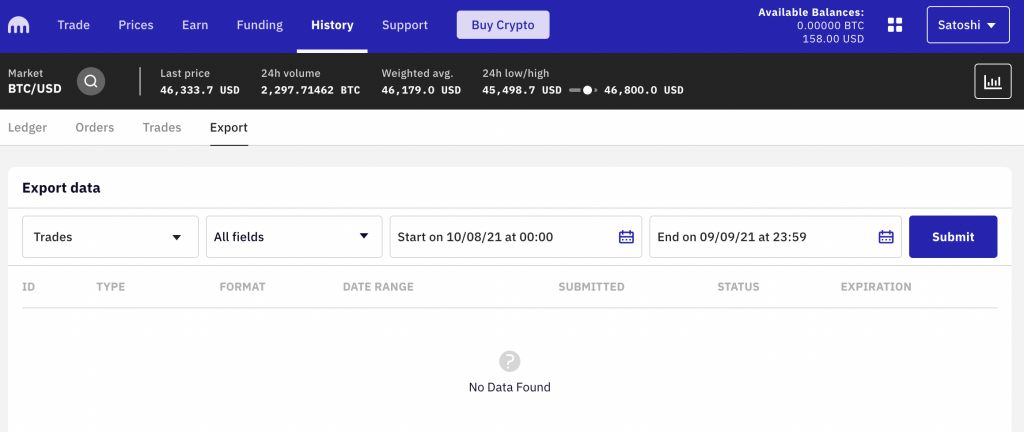Image resolution: width=1024 pixels, height=432 pixels.
Task: Open the chart view icon
Action: tap(992, 81)
